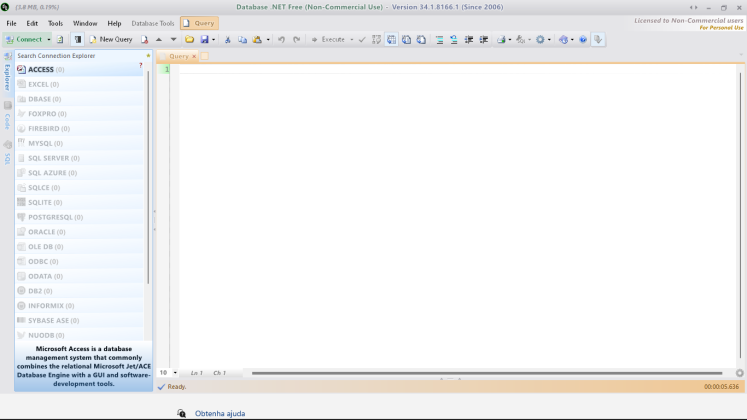Open the Explorer vertical side tab

7,71
